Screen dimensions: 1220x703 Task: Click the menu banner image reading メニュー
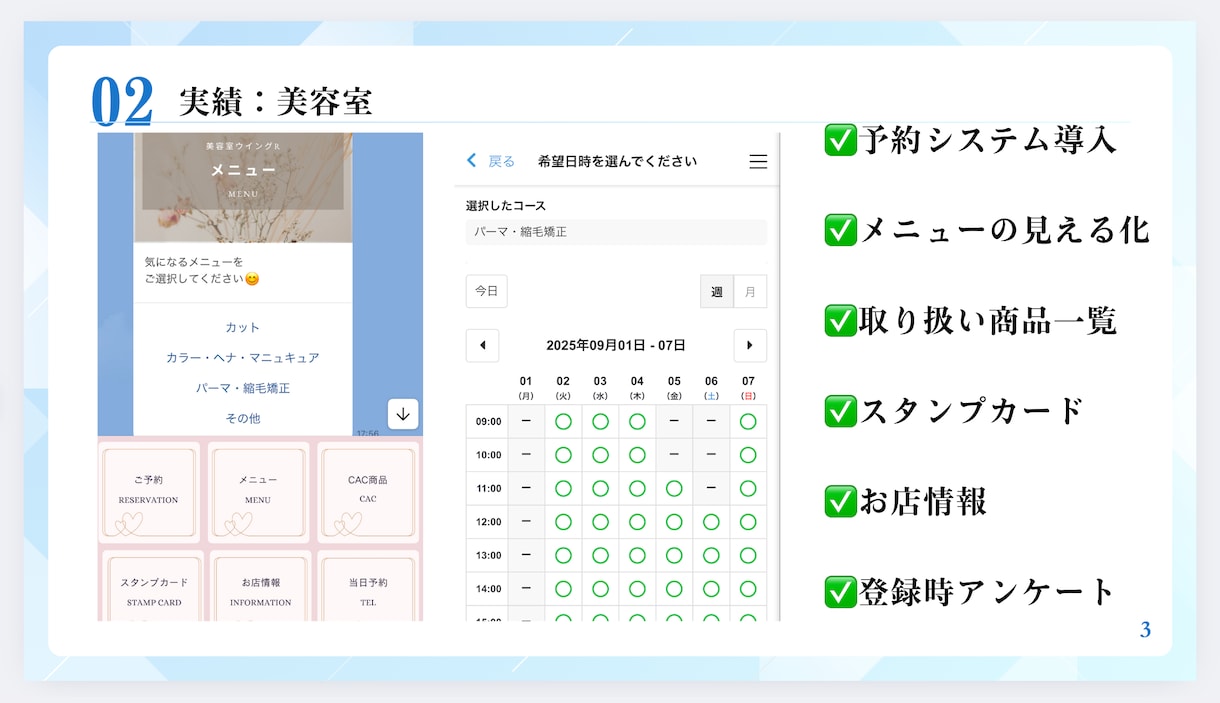pos(243,187)
